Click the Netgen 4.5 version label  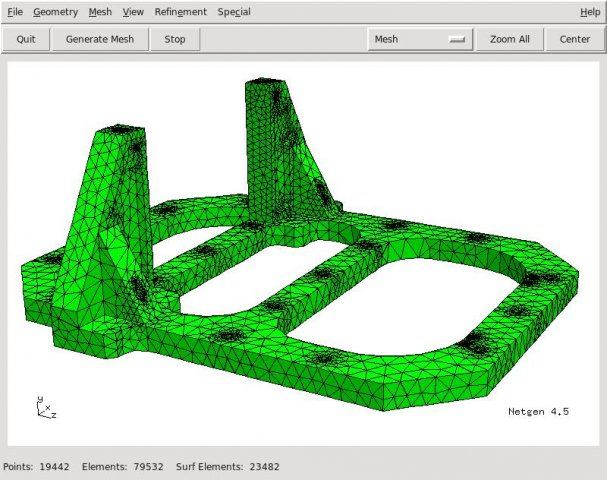(538, 411)
